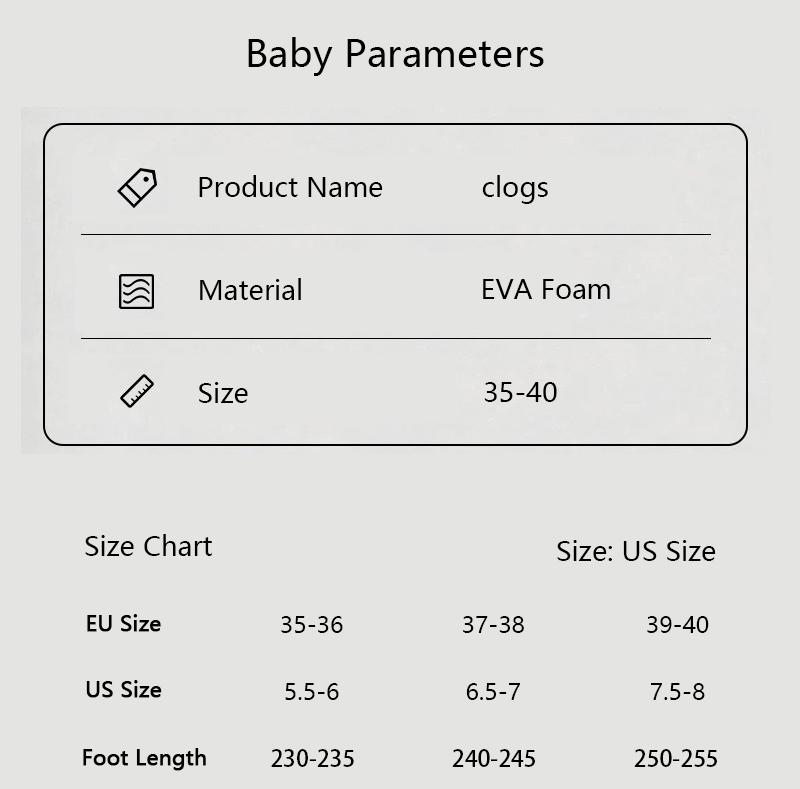
Task: Click the Baby Parameters heading
Action: pos(395,54)
